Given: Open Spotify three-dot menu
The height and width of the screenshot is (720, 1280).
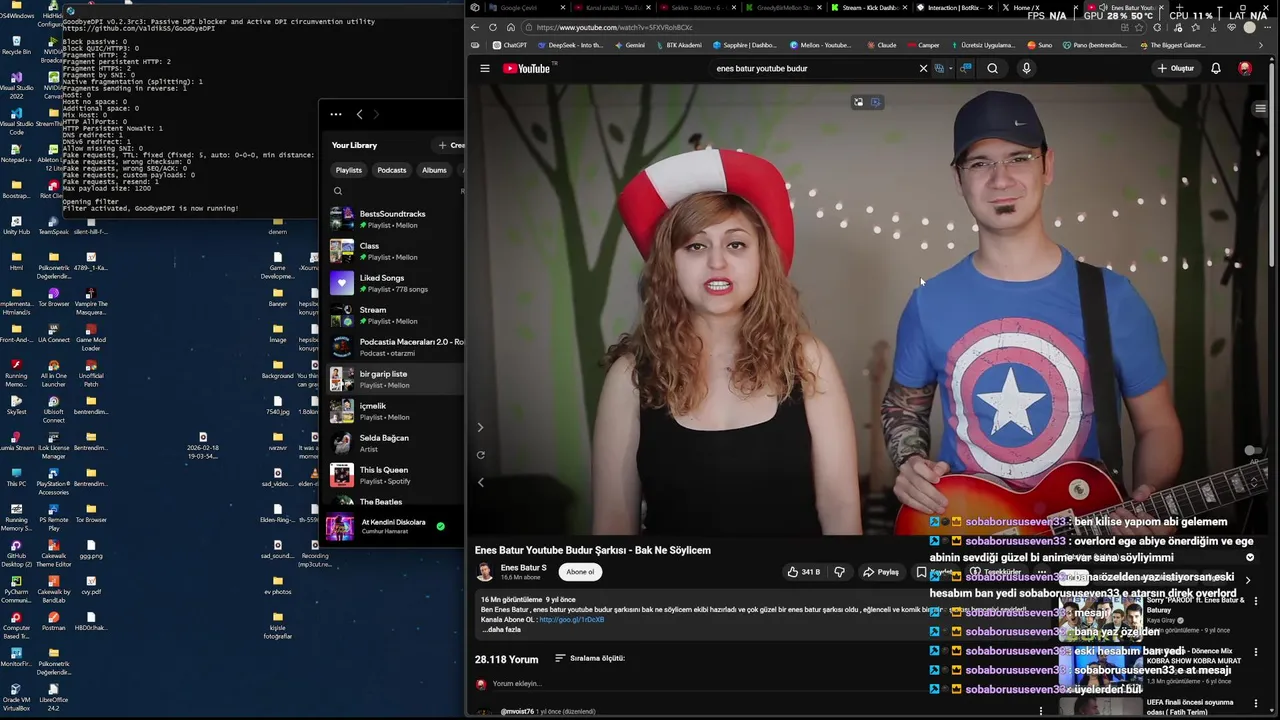Looking at the screenshot, I should [x=336, y=114].
